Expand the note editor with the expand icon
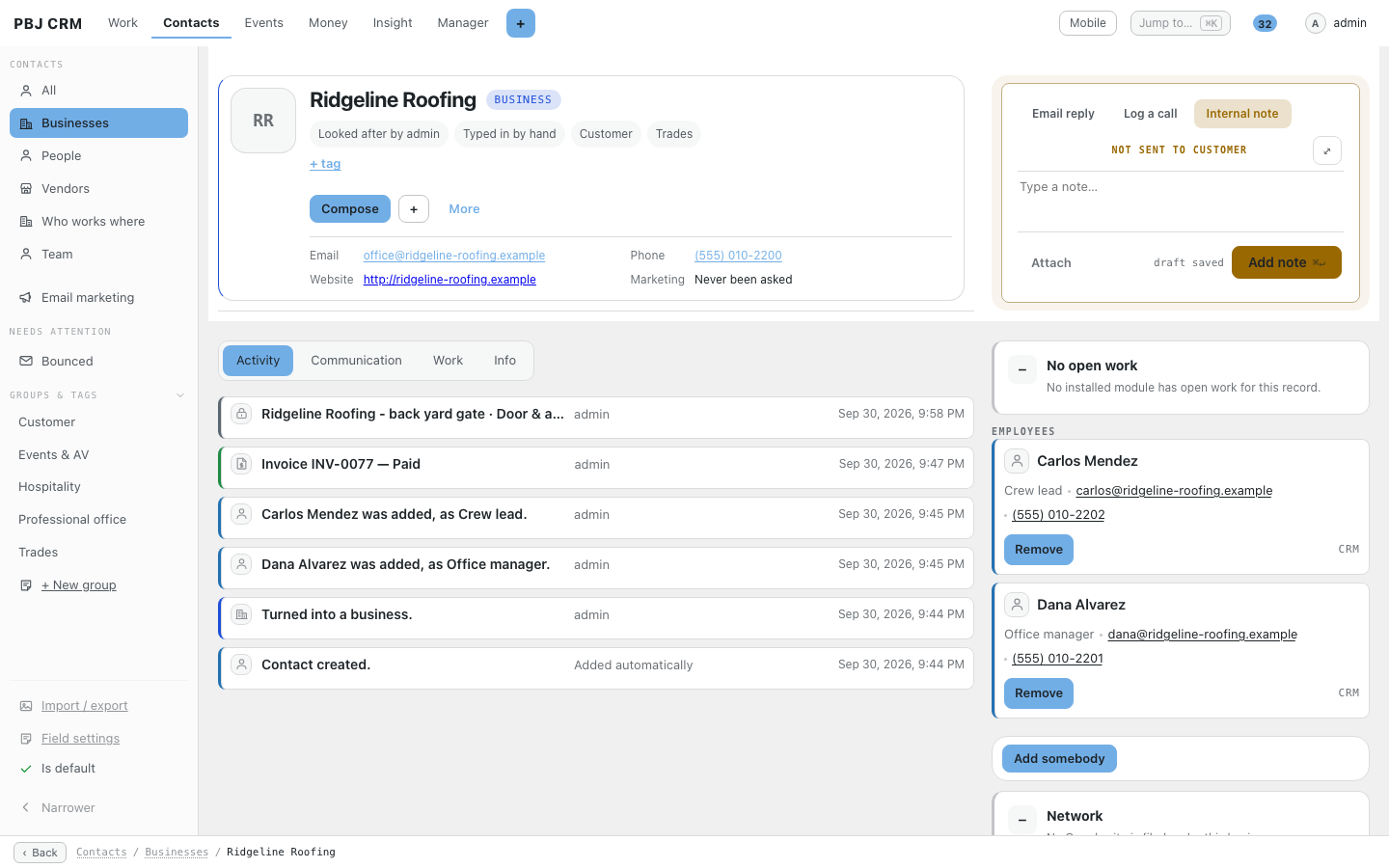This screenshot has width=1389, height=868. (x=1327, y=150)
